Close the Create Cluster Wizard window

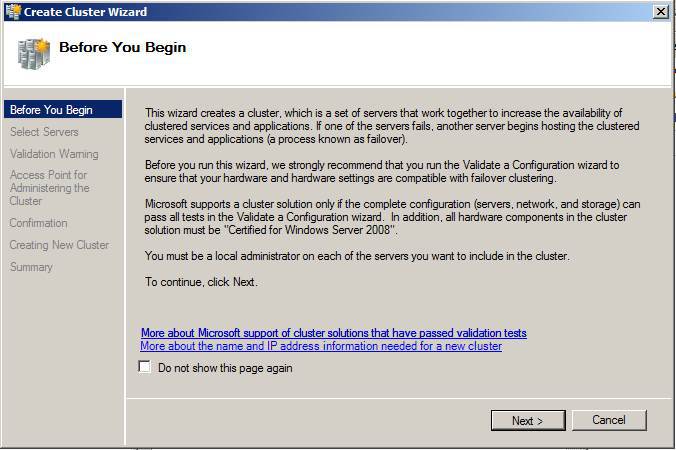(660, 11)
